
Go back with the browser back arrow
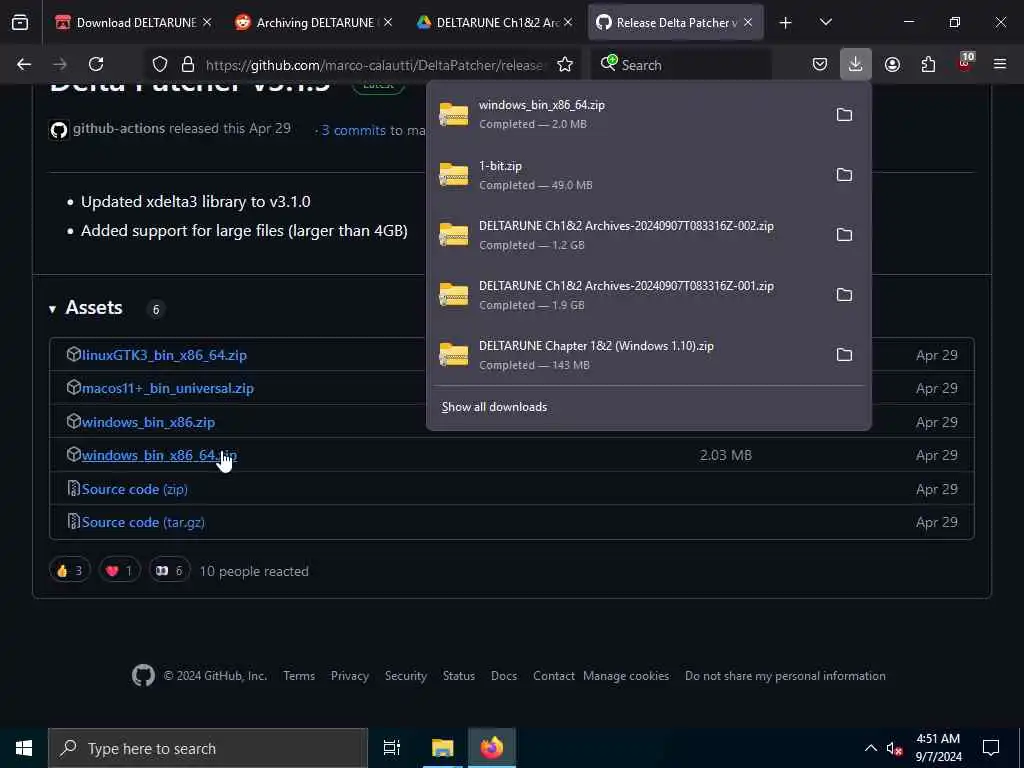(x=24, y=65)
